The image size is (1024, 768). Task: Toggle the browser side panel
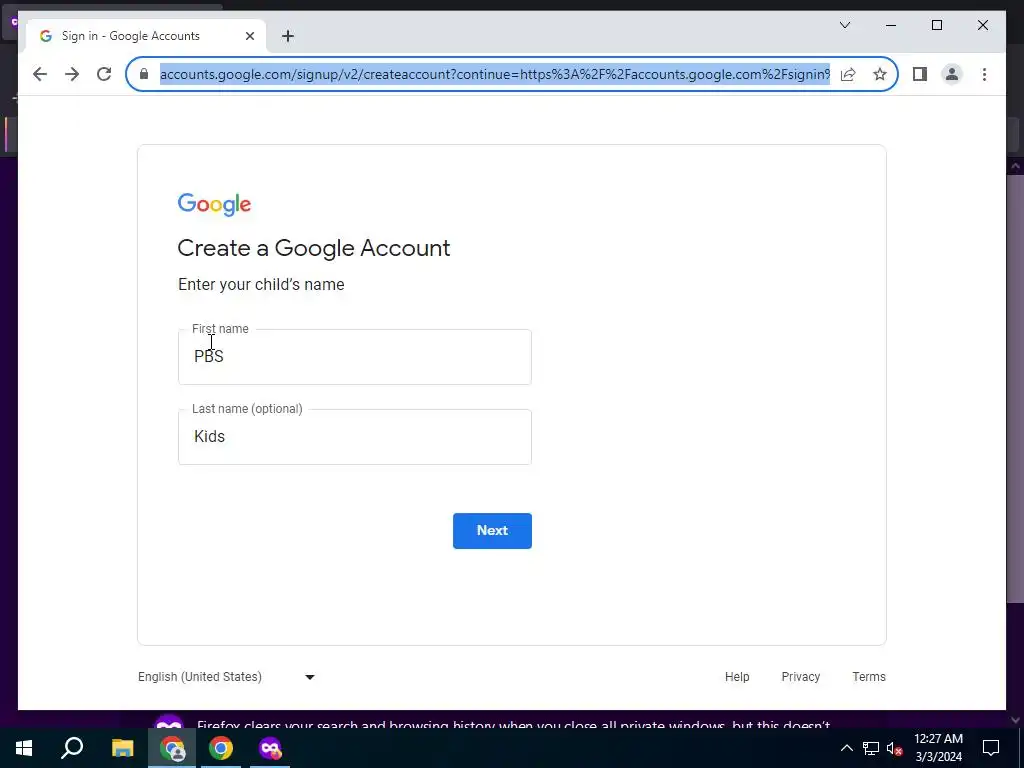(x=920, y=74)
